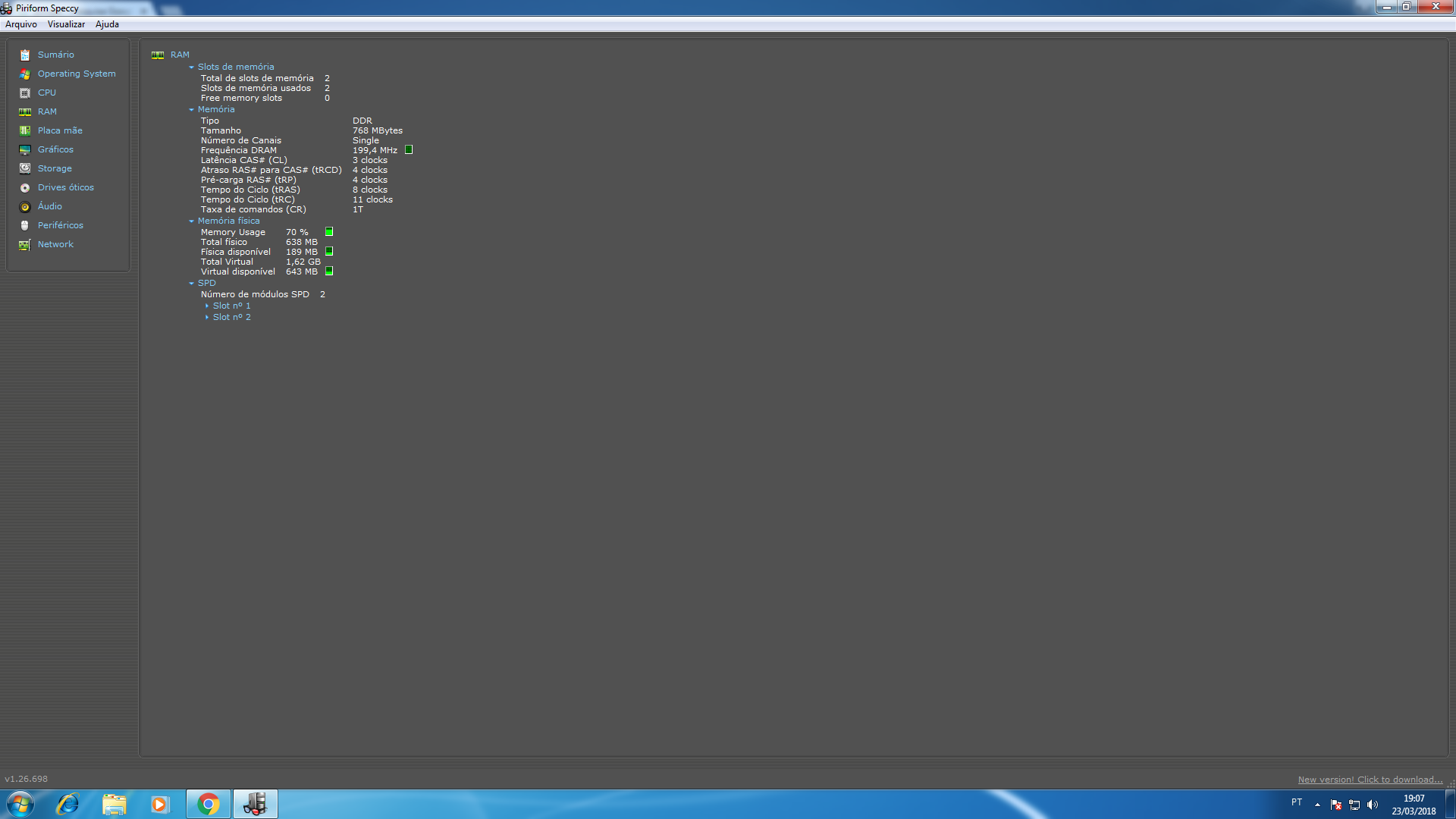This screenshot has height=819, width=1456.
Task: Click the Action Center flag tray icon
Action: (x=1336, y=805)
